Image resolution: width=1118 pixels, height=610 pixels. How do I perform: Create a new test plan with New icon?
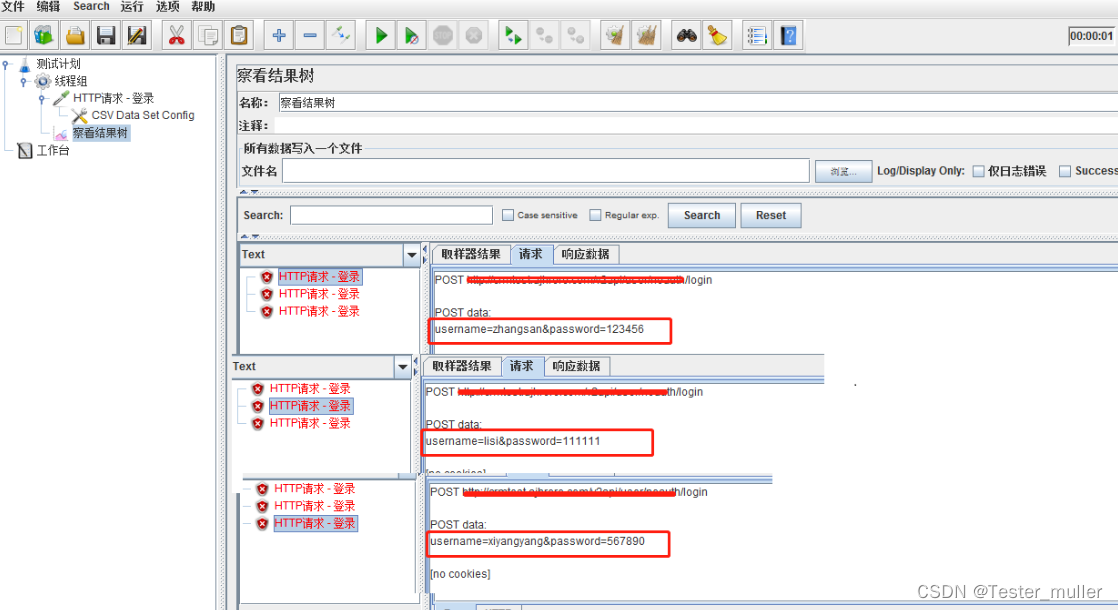coord(14,35)
